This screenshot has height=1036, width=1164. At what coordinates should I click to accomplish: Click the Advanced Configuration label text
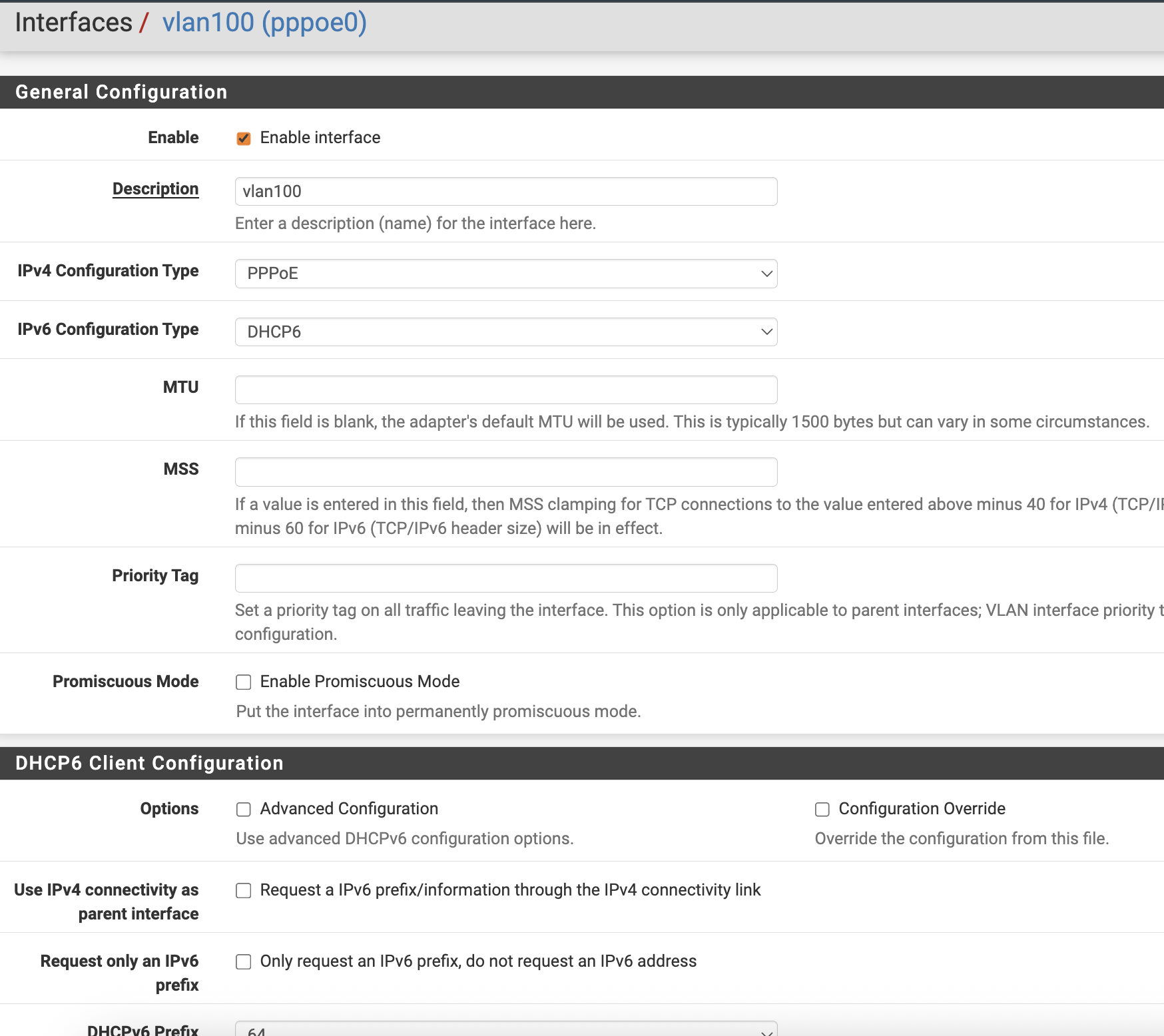(349, 808)
